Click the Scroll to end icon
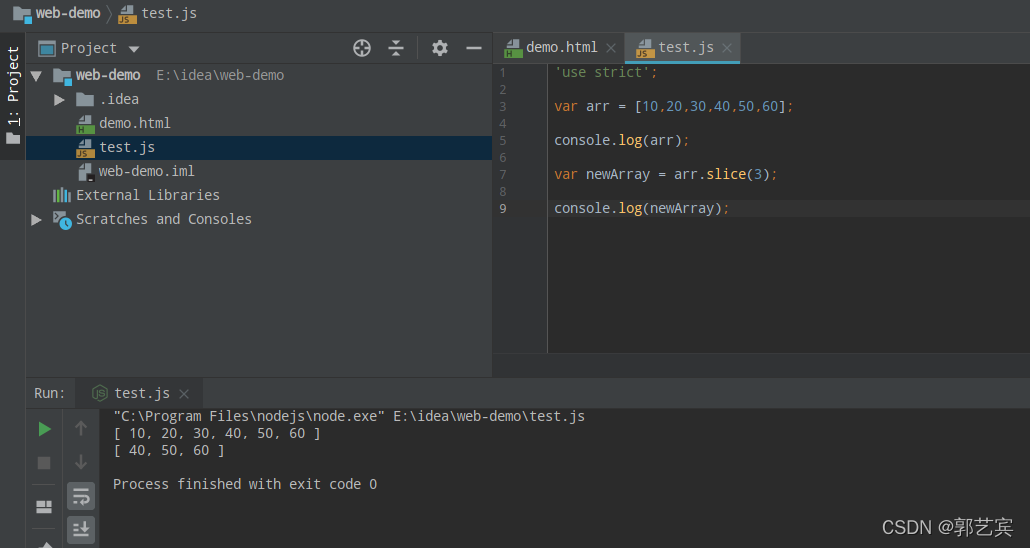Screen dimensions: 1030x548 click(x=81, y=530)
